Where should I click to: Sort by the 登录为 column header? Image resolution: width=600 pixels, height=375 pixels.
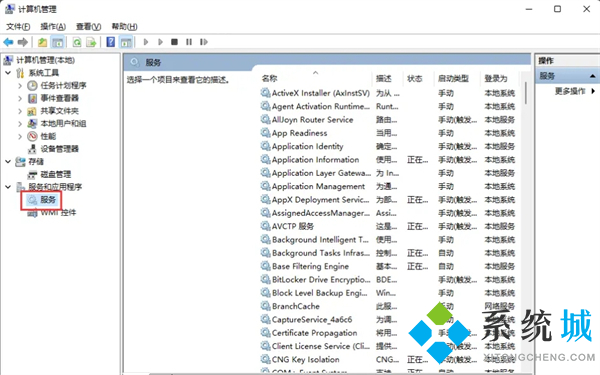(x=499, y=78)
